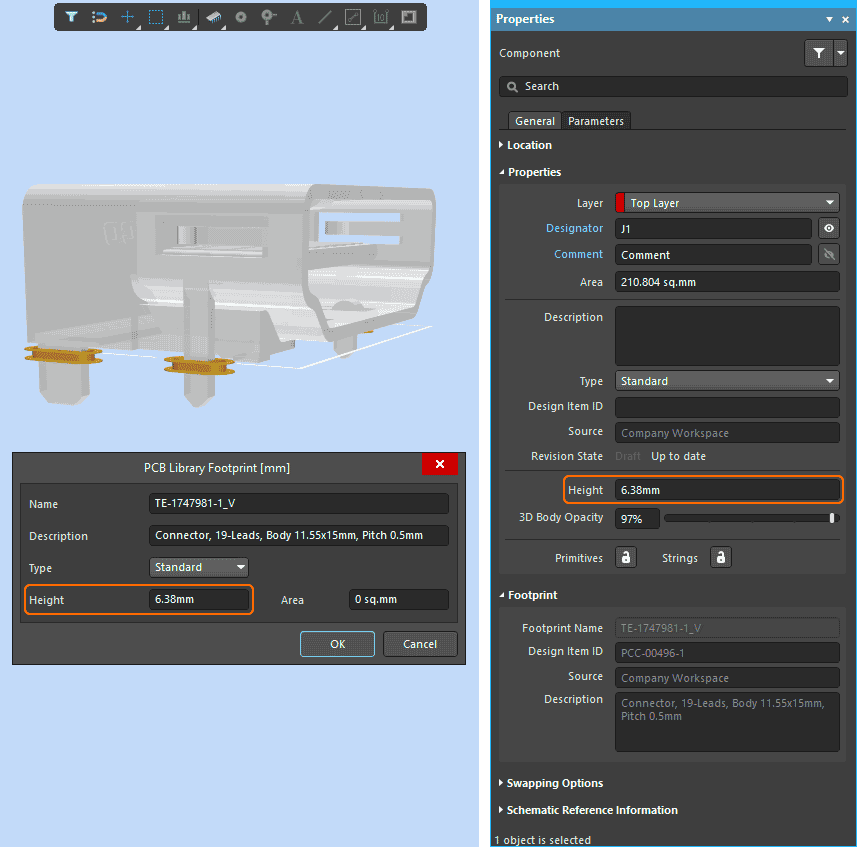This screenshot has height=847, width=857.
Task: Open the Layer dropdown showing Top Layer
Action: 727,203
